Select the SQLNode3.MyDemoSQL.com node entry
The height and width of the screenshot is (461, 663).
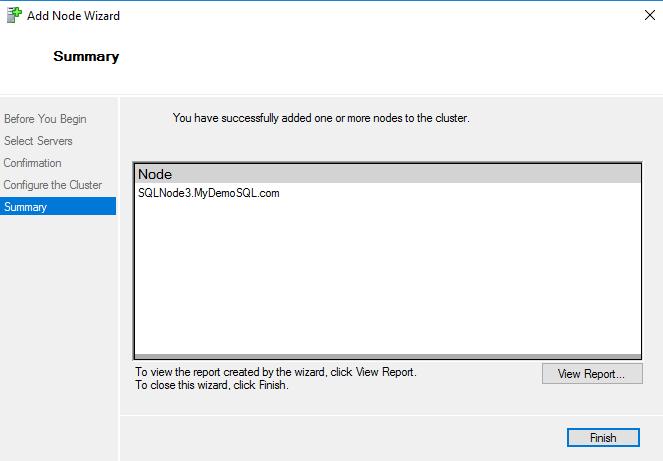(208, 193)
